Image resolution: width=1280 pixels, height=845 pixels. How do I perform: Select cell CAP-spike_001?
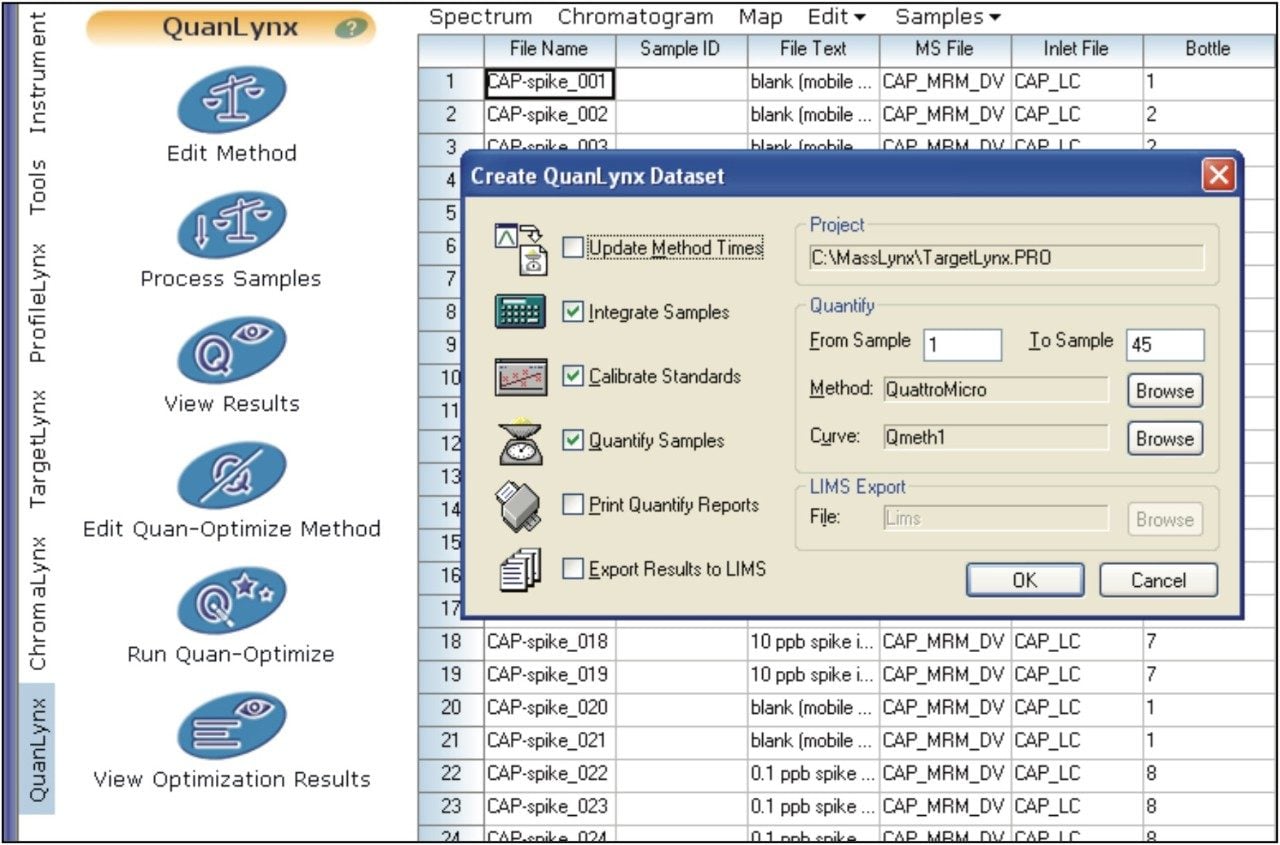click(549, 83)
